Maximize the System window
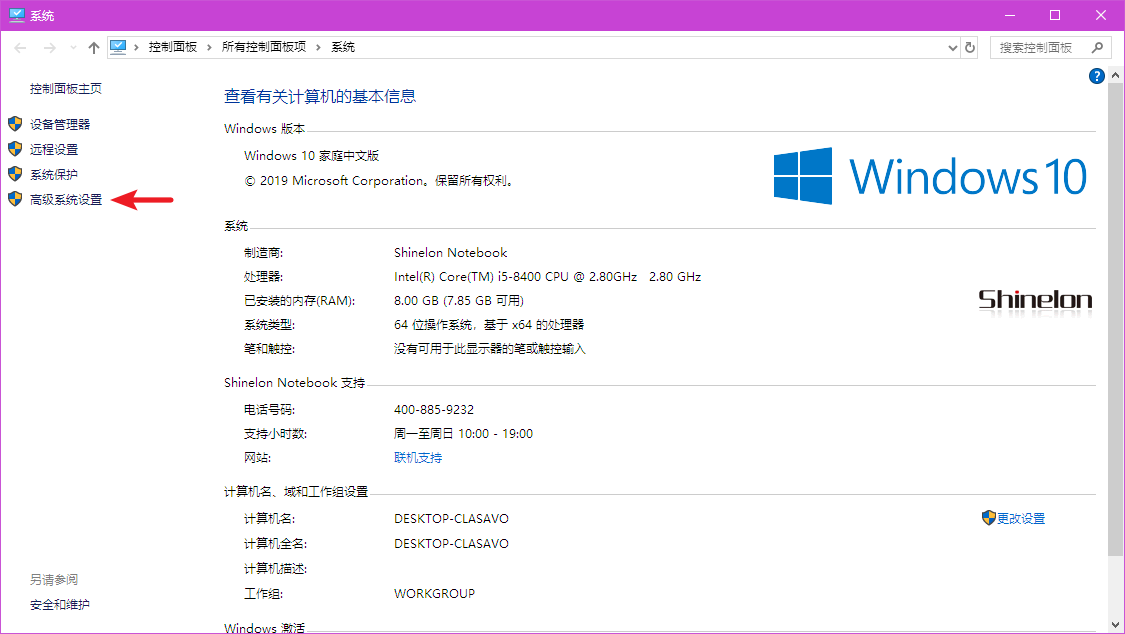This screenshot has height=634, width=1125. (x=1055, y=15)
